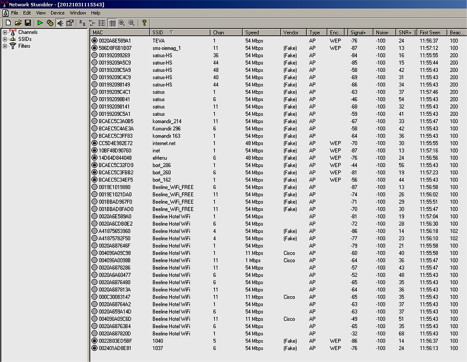
Task: Open the Device menu
Action: coord(57,13)
